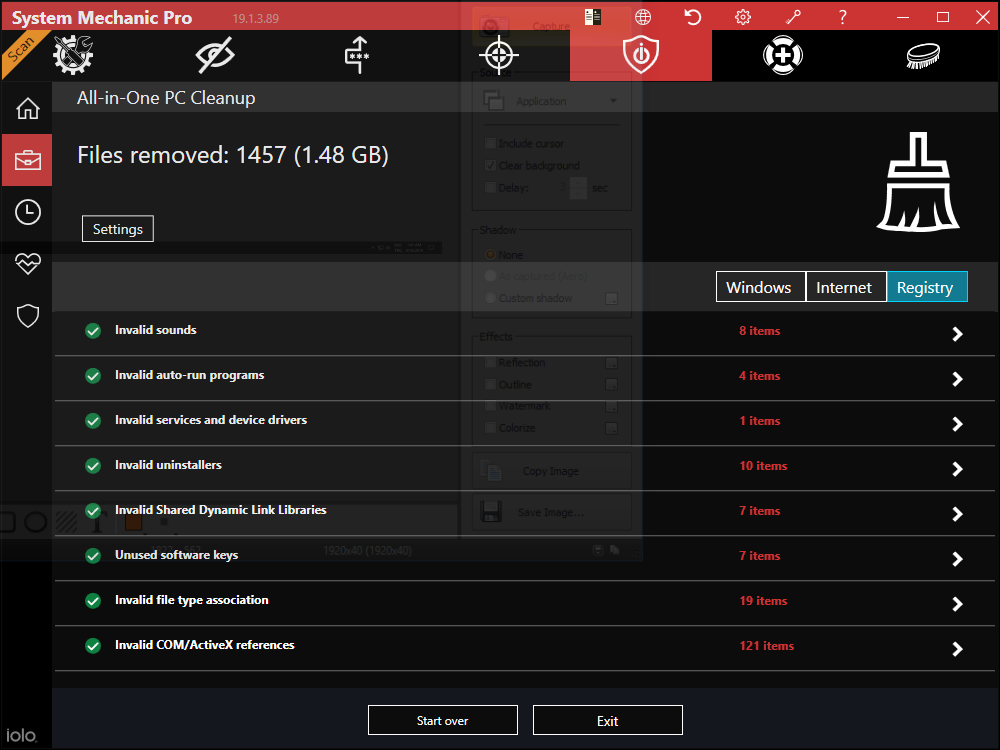
Task: Select the shield power security icon
Action: (x=641, y=55)
